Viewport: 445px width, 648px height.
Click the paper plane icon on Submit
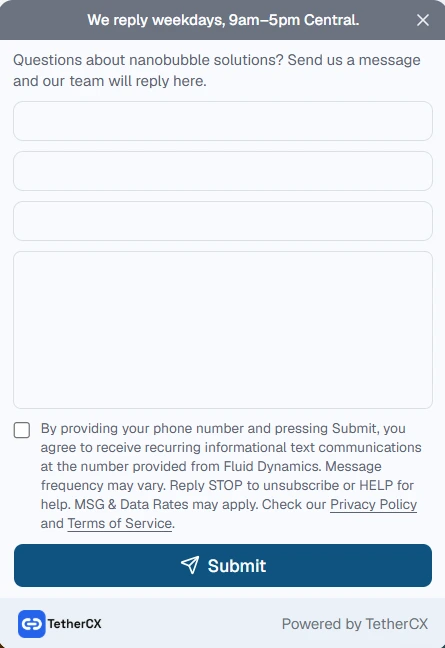click(190, 565)
